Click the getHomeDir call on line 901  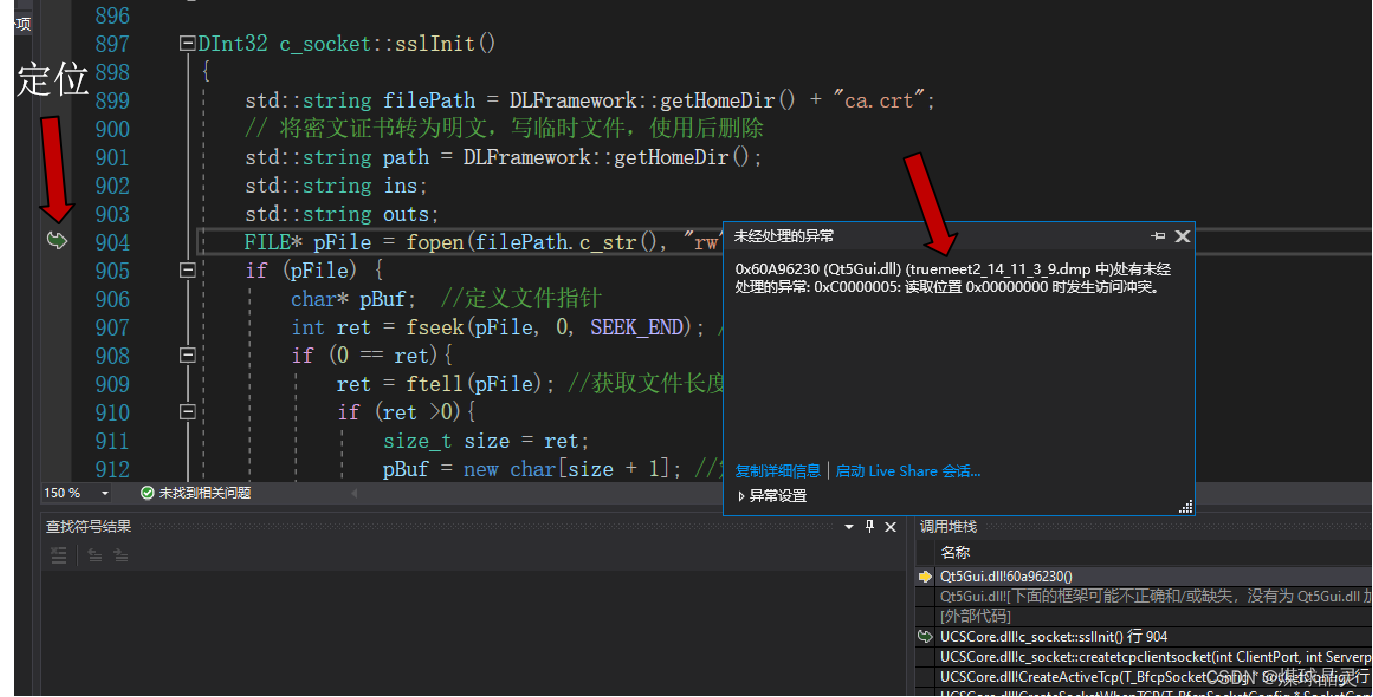click(672, 157)
